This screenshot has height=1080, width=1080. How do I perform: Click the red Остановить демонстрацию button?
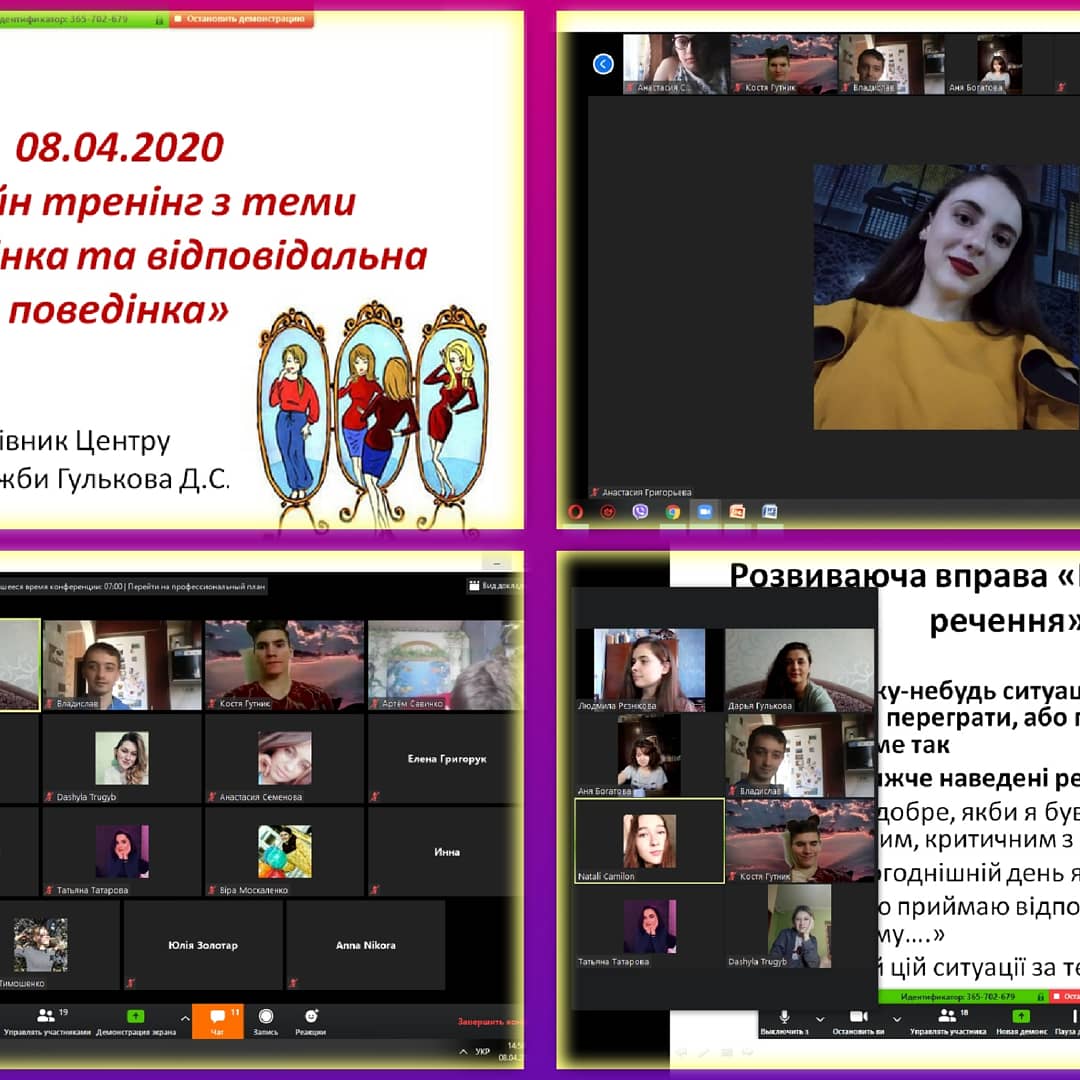coord(241,18)
